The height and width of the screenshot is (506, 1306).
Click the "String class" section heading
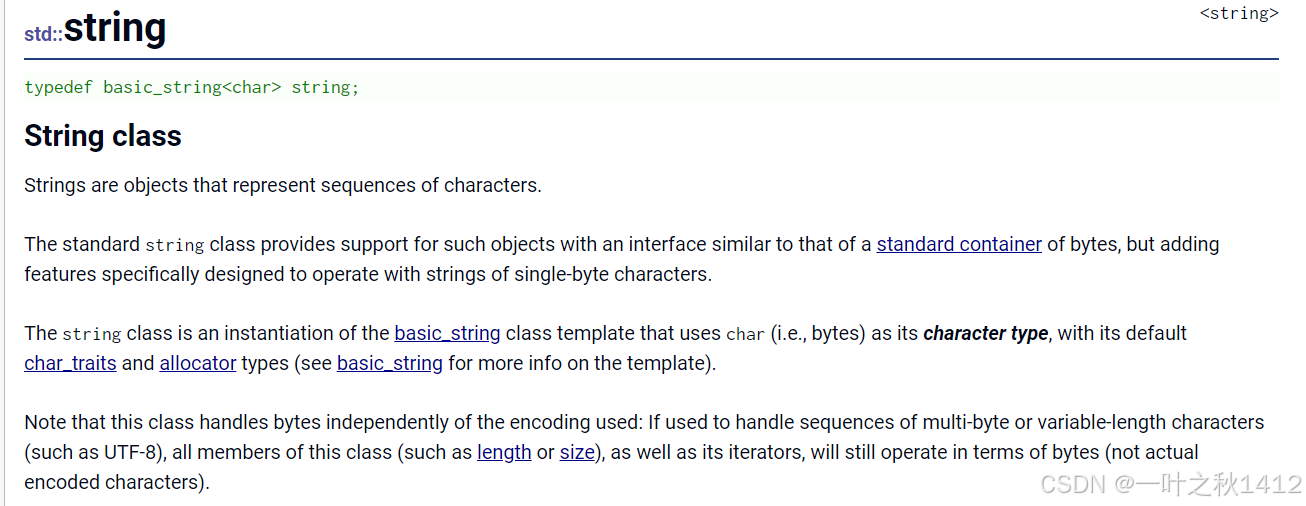point(103,136)
